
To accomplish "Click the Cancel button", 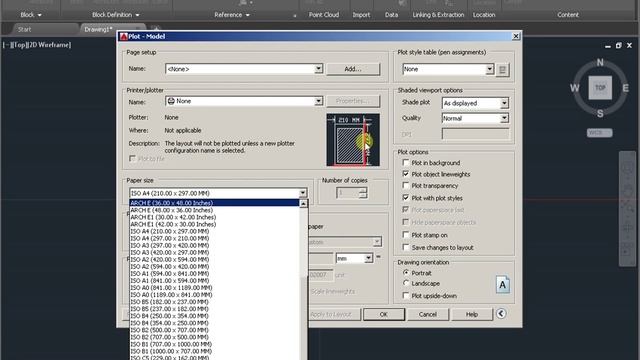I will tap(427, 314).
